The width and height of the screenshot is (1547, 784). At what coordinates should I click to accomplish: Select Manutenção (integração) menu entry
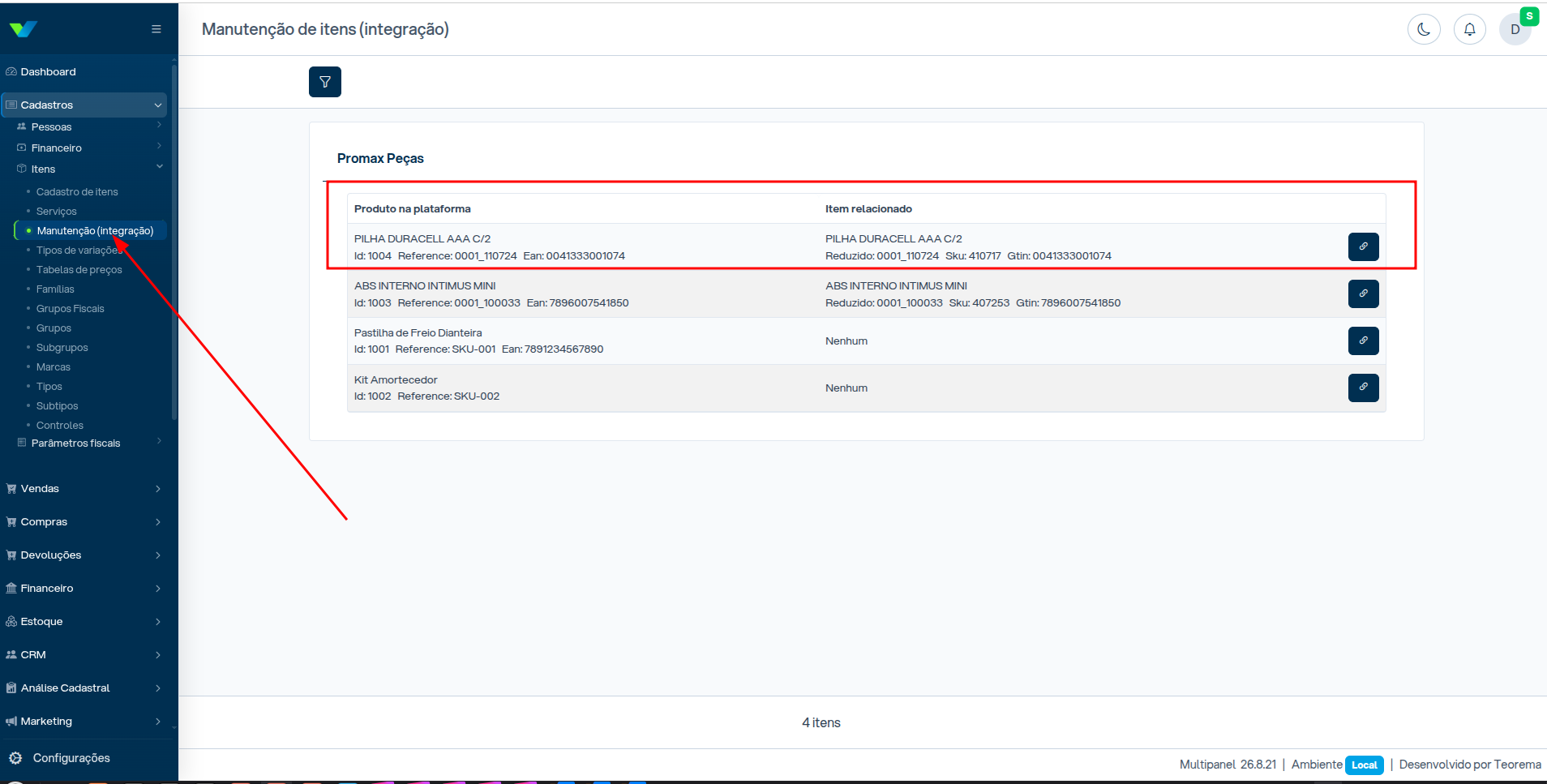coord(90,231)
